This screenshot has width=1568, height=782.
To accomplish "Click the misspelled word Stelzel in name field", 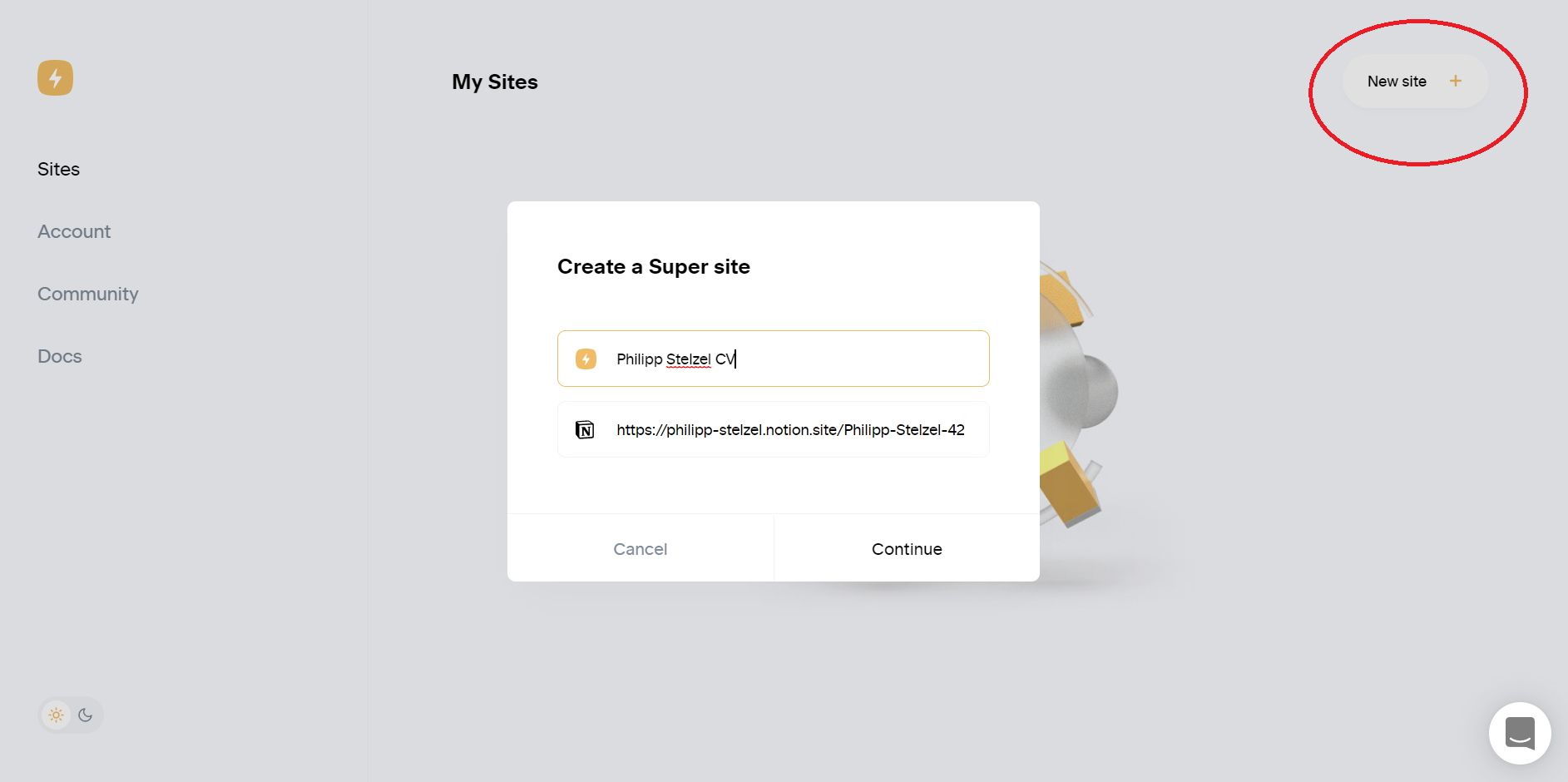I will coord(688,359).
